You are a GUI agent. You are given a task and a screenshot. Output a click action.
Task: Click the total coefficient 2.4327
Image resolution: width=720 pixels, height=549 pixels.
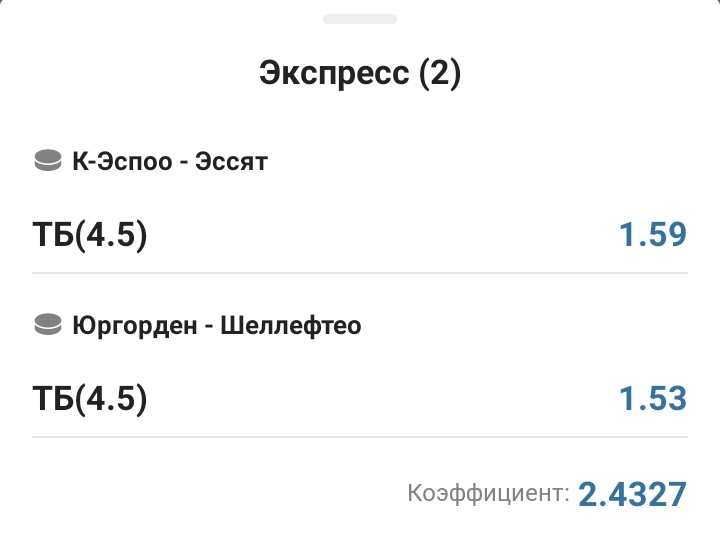tap(633, 493)
